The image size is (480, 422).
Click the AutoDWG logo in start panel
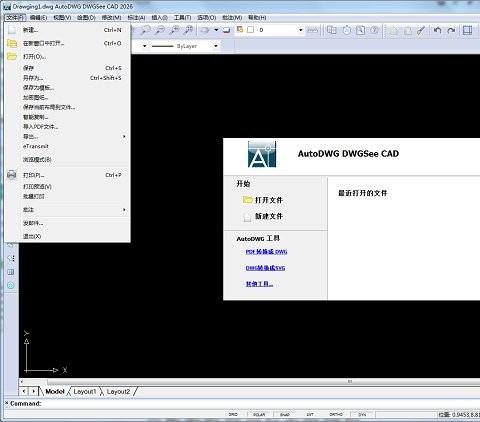262,154
